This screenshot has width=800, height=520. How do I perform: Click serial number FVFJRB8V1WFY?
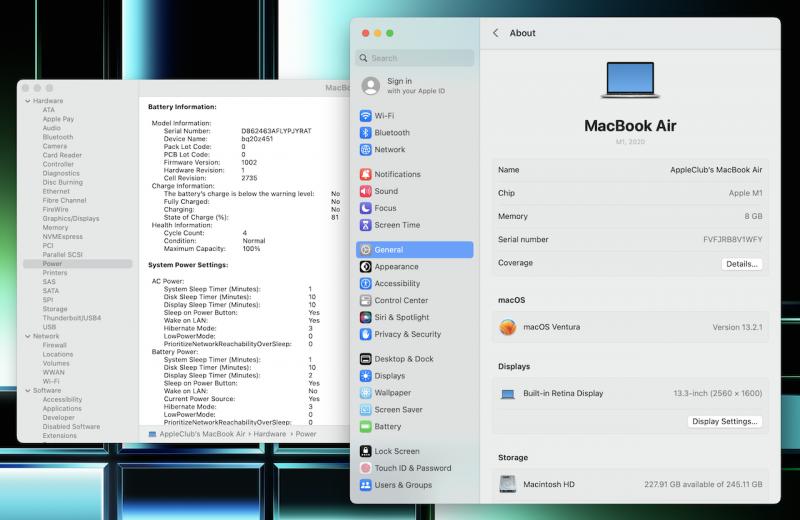[x=732, y=239]
